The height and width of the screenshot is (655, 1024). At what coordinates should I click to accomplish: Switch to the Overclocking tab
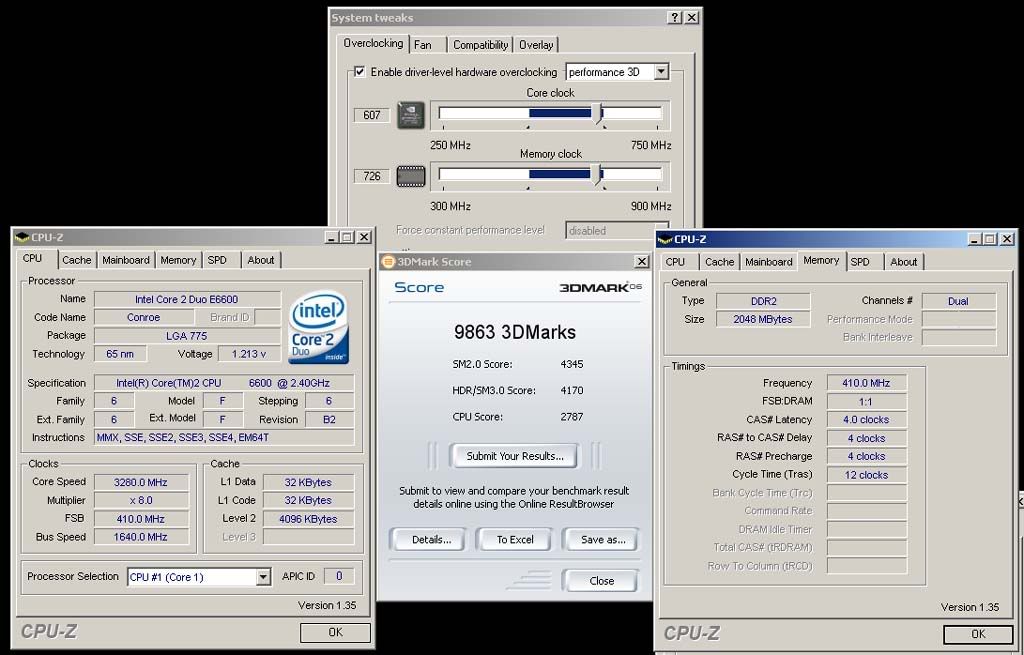373,44
